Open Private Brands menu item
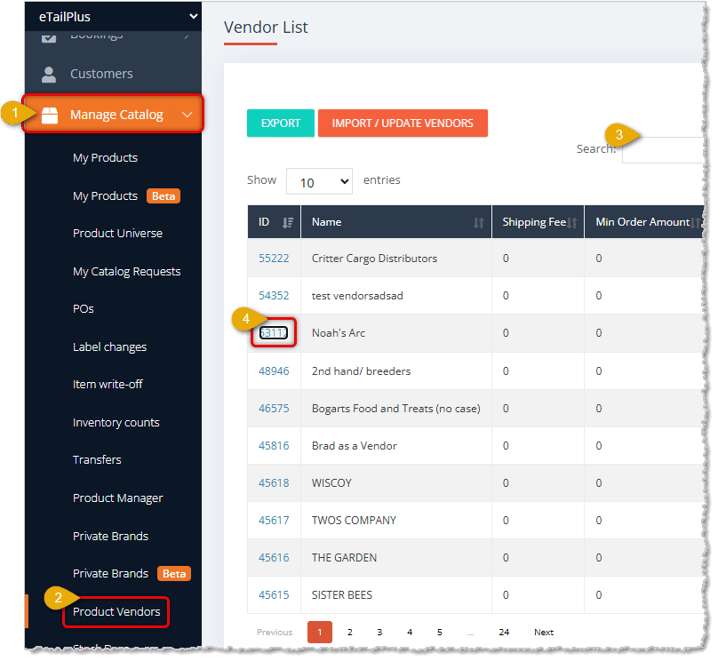This screenshot has height=661, width=718. [110, 536]
